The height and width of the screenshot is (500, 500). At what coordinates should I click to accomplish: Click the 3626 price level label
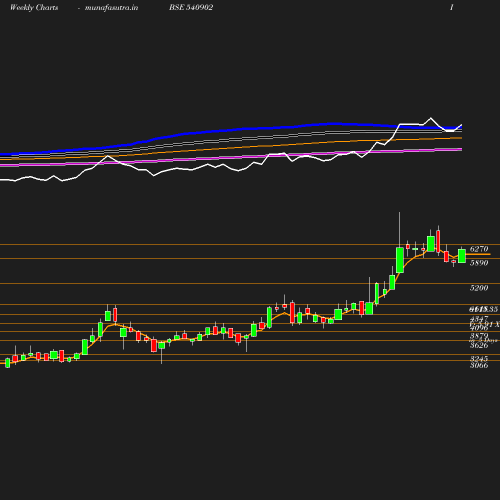[479, 345]
